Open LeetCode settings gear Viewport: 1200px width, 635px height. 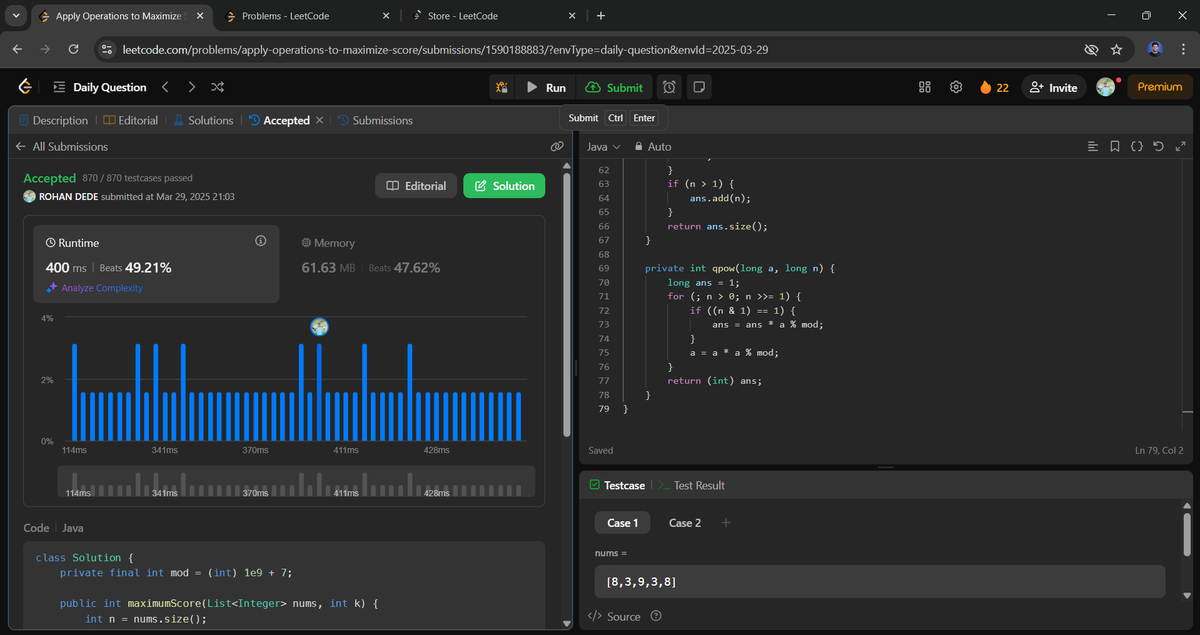point(956,87)
